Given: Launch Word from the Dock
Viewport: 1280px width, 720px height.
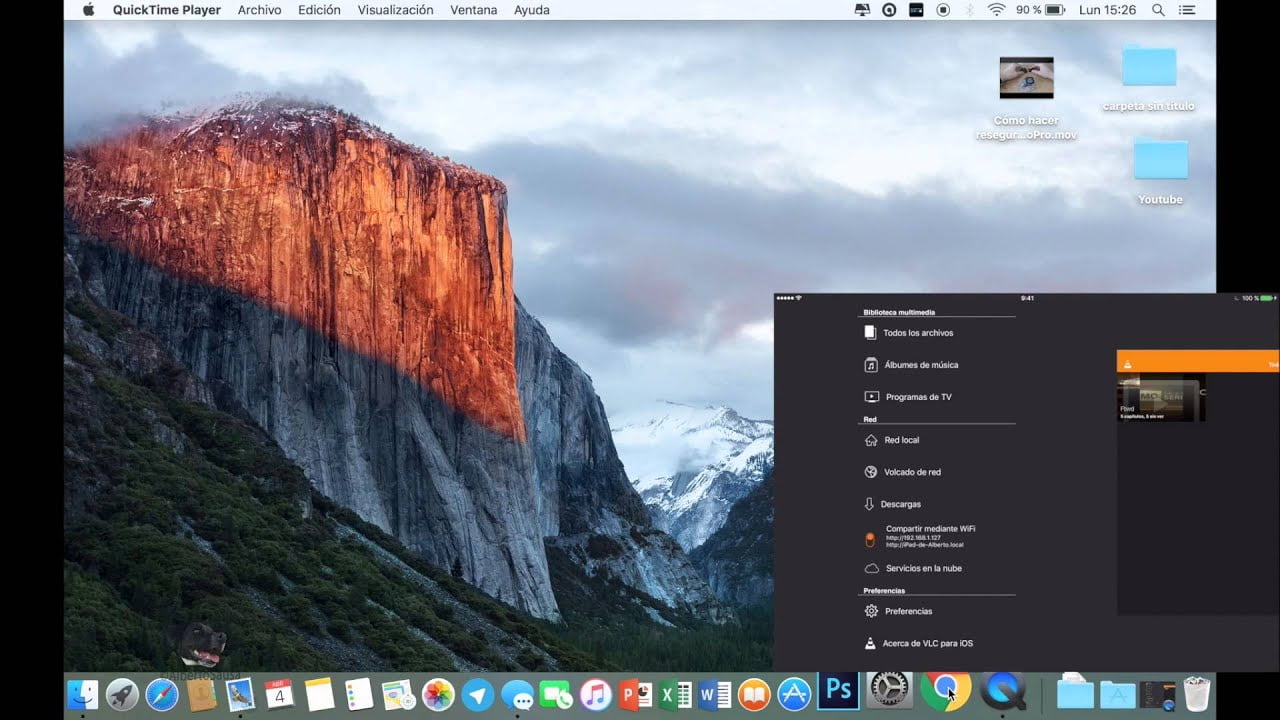Looking at the screenshot, I should tap(714, 693).
